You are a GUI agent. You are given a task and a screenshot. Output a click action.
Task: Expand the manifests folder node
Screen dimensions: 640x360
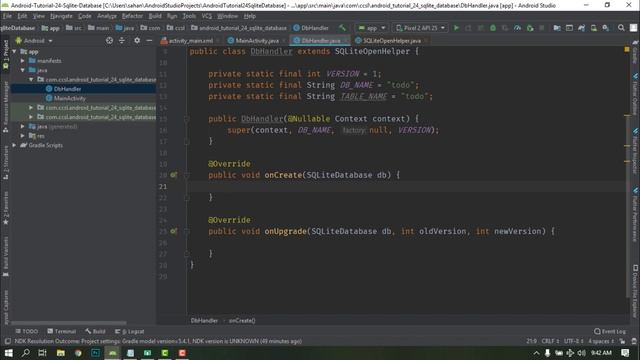[x=22, y=60]
